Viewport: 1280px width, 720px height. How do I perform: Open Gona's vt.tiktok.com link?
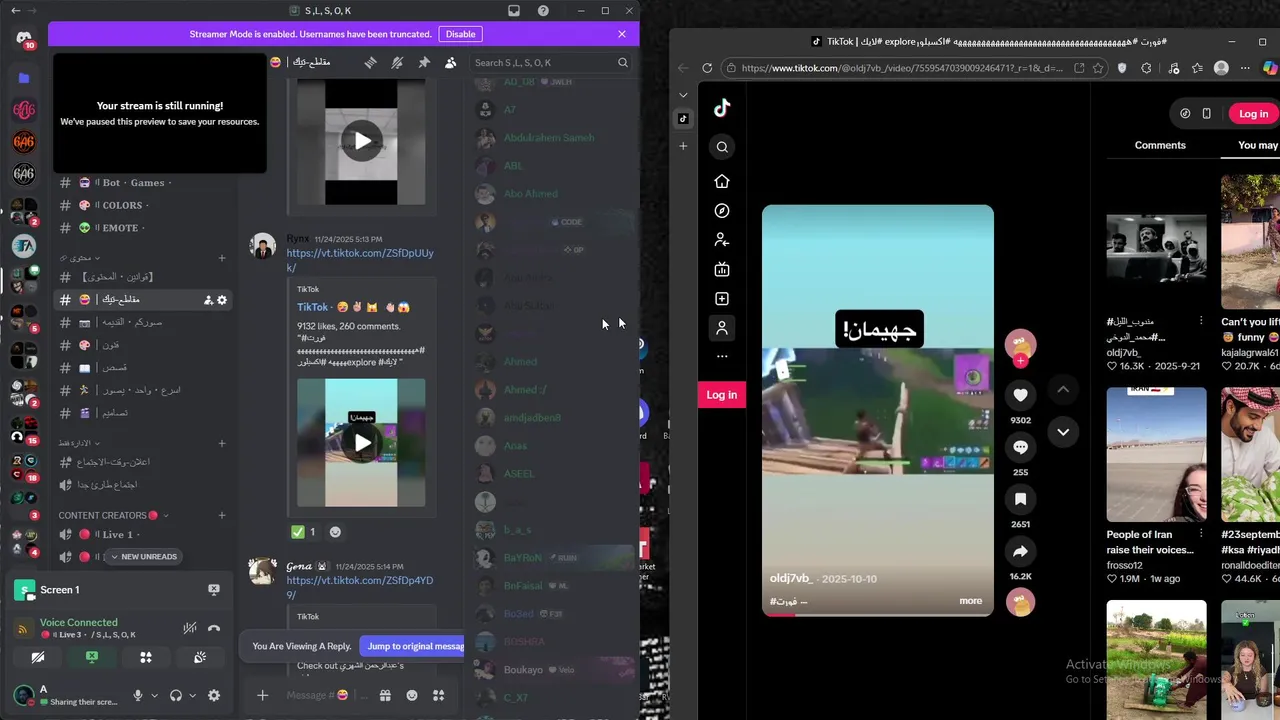click(x=360, y=588)
